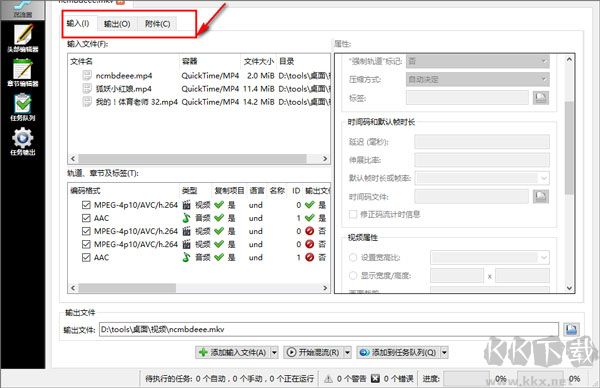
Task: Click the file icon beside 体育老师 32.mp4
Action: (87, 101)
